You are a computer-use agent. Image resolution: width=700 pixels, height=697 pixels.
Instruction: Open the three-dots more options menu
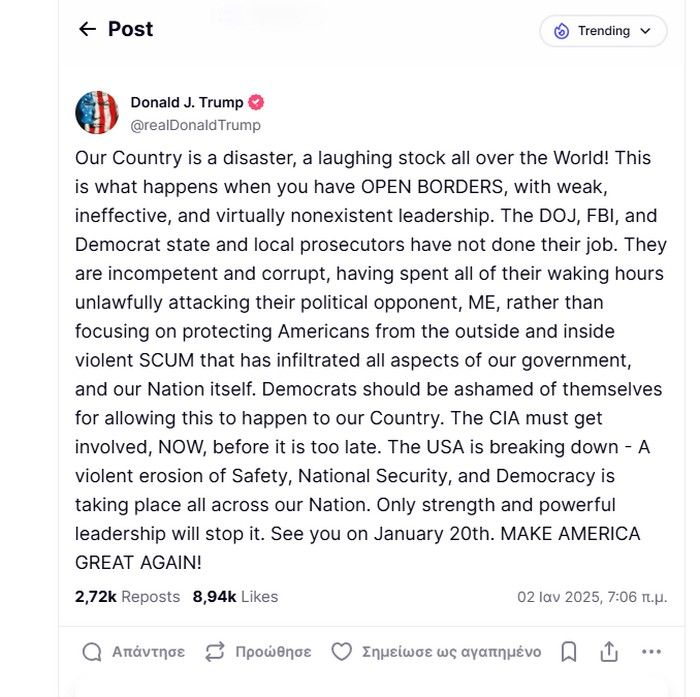(652, 652)
